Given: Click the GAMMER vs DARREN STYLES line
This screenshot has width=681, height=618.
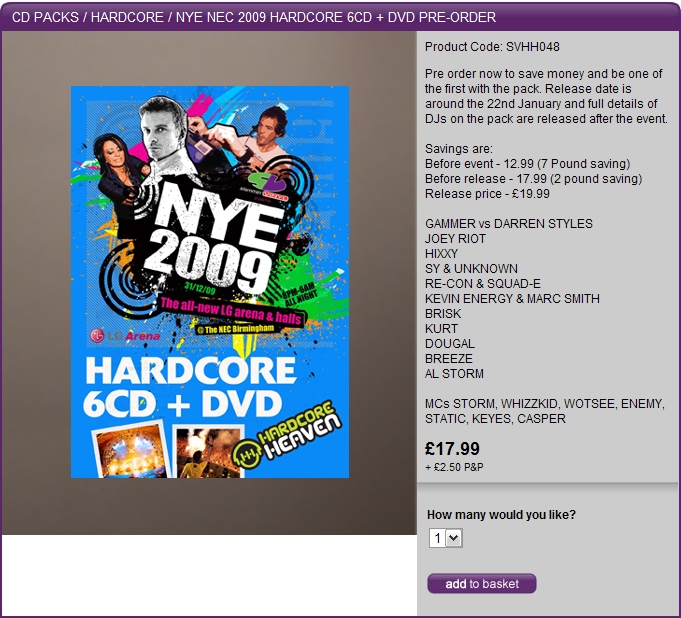Looking at the screenshot, I should point(509,223).
